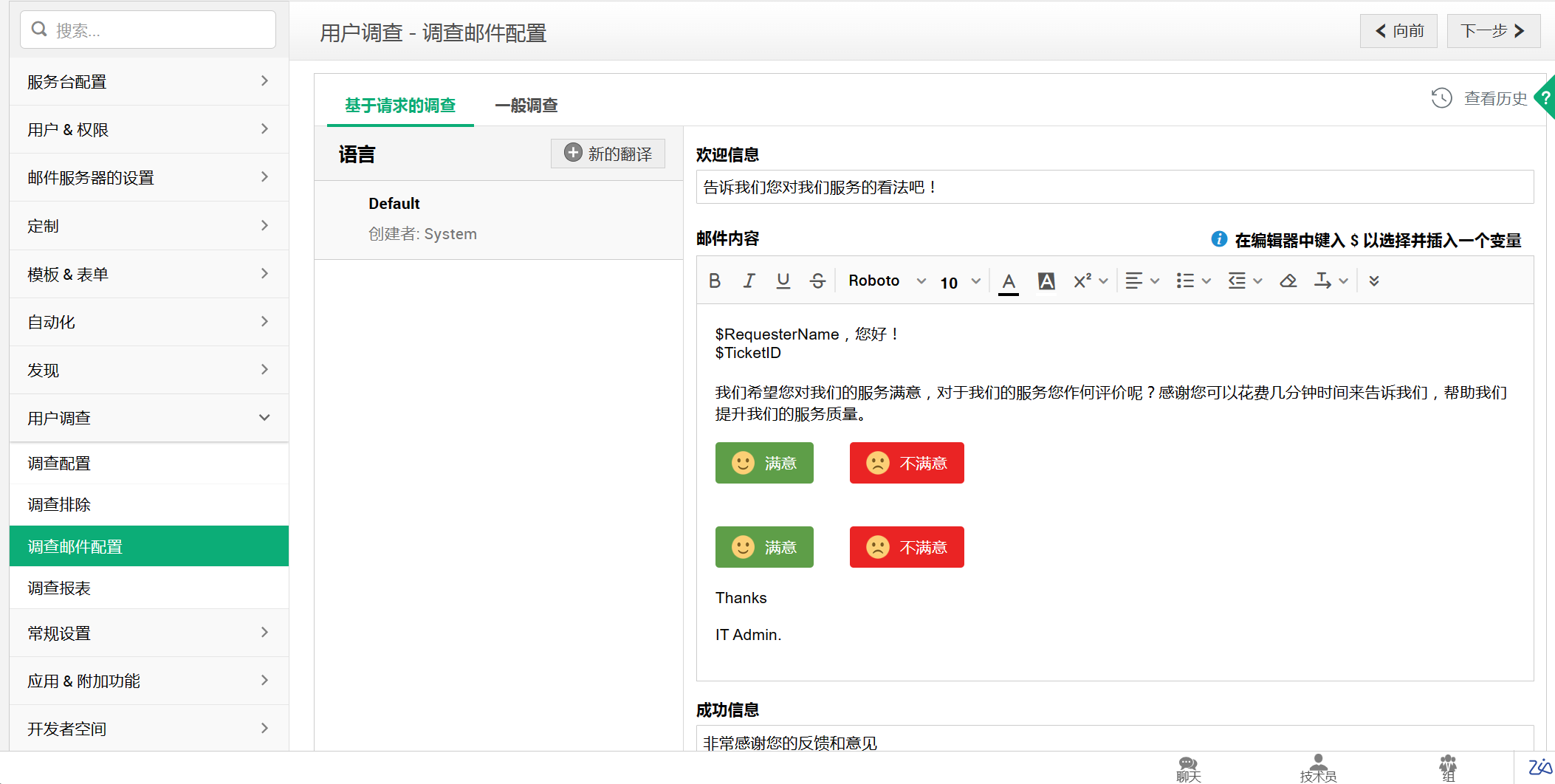Focus the 搜索 search field
This screenshot has width=1555, height=784.
click(x=148, y=30)
